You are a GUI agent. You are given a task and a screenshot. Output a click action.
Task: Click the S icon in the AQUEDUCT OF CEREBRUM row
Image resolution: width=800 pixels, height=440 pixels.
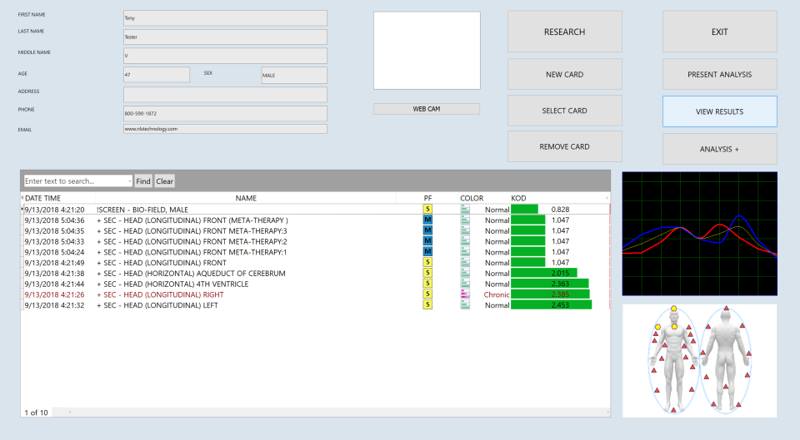coord(428,273)
